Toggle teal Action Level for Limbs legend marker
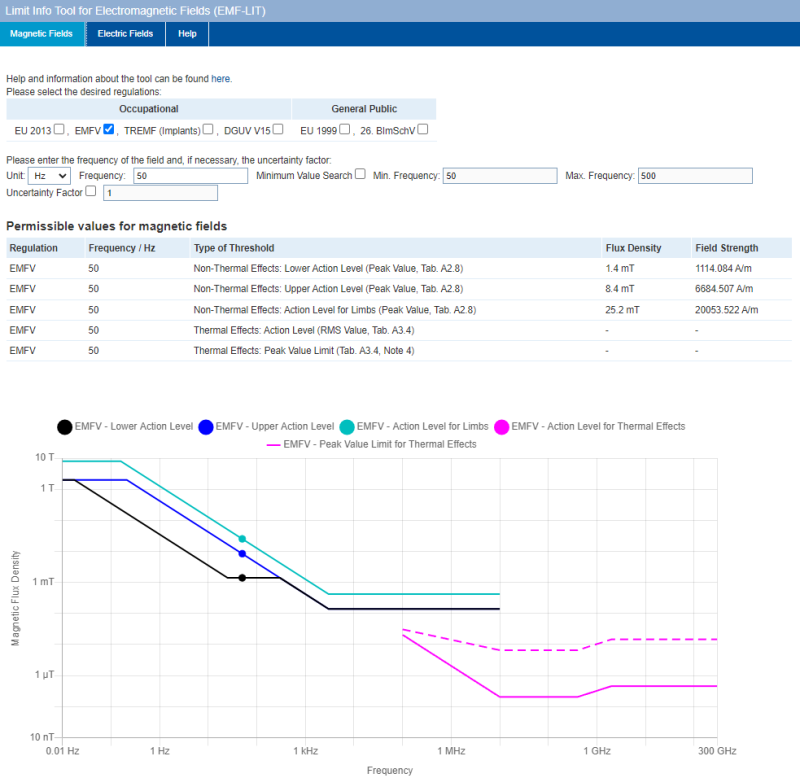800x778 pixels. (x=346, y=427)
